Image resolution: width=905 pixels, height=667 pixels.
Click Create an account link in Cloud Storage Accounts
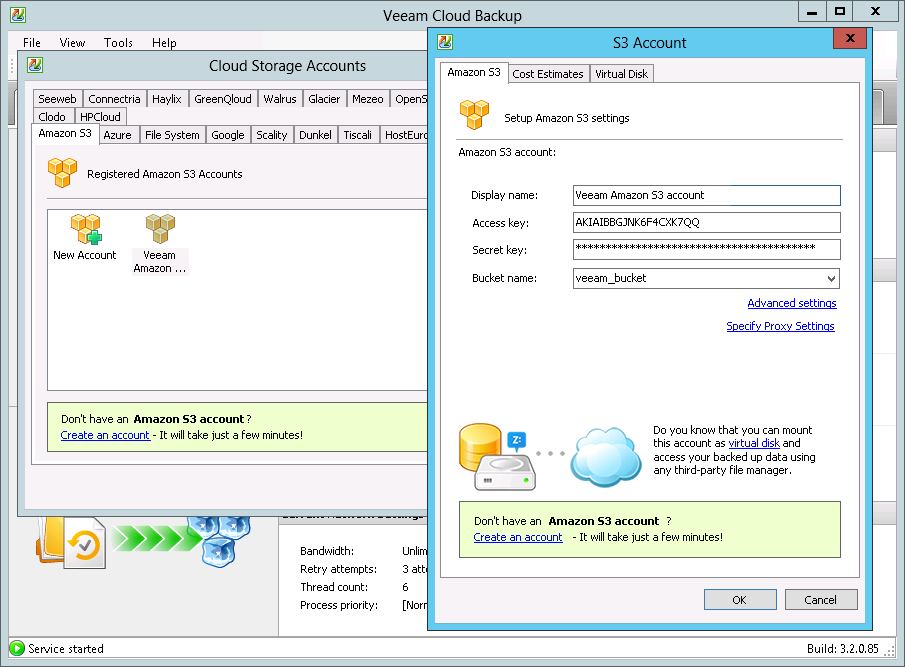click(x=105, y=435)
